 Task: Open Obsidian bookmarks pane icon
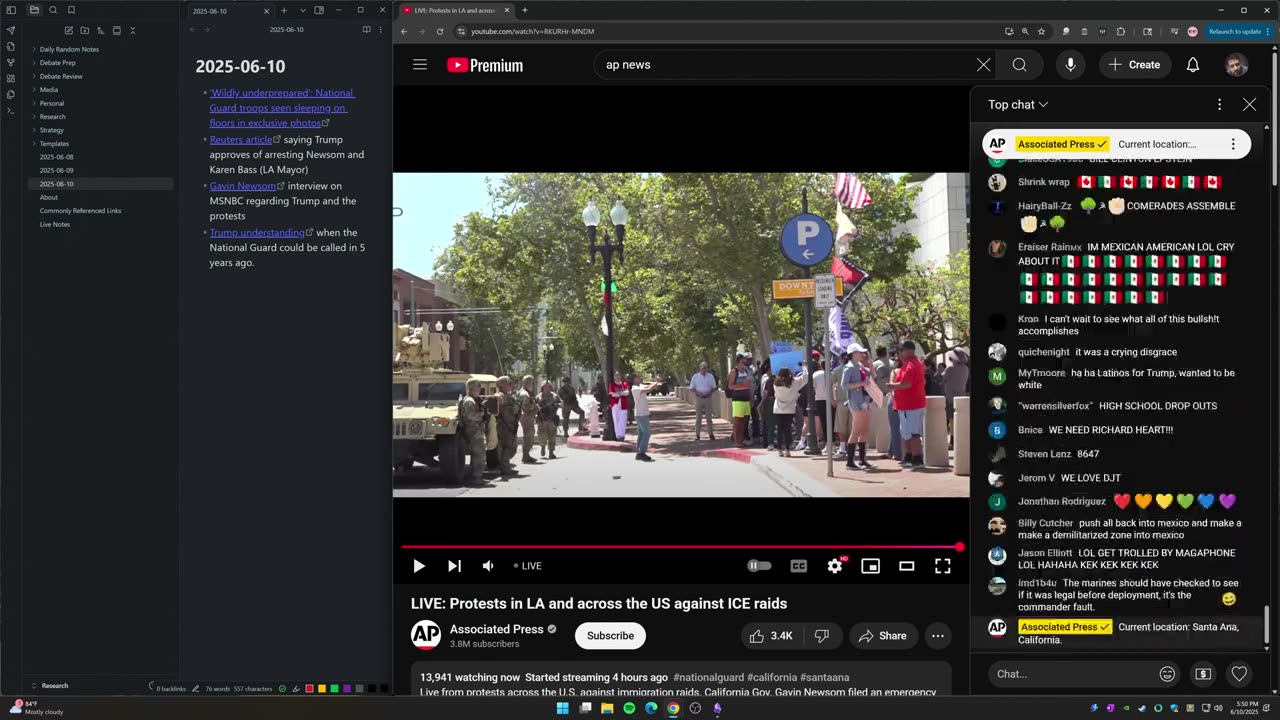click(71, 10)
